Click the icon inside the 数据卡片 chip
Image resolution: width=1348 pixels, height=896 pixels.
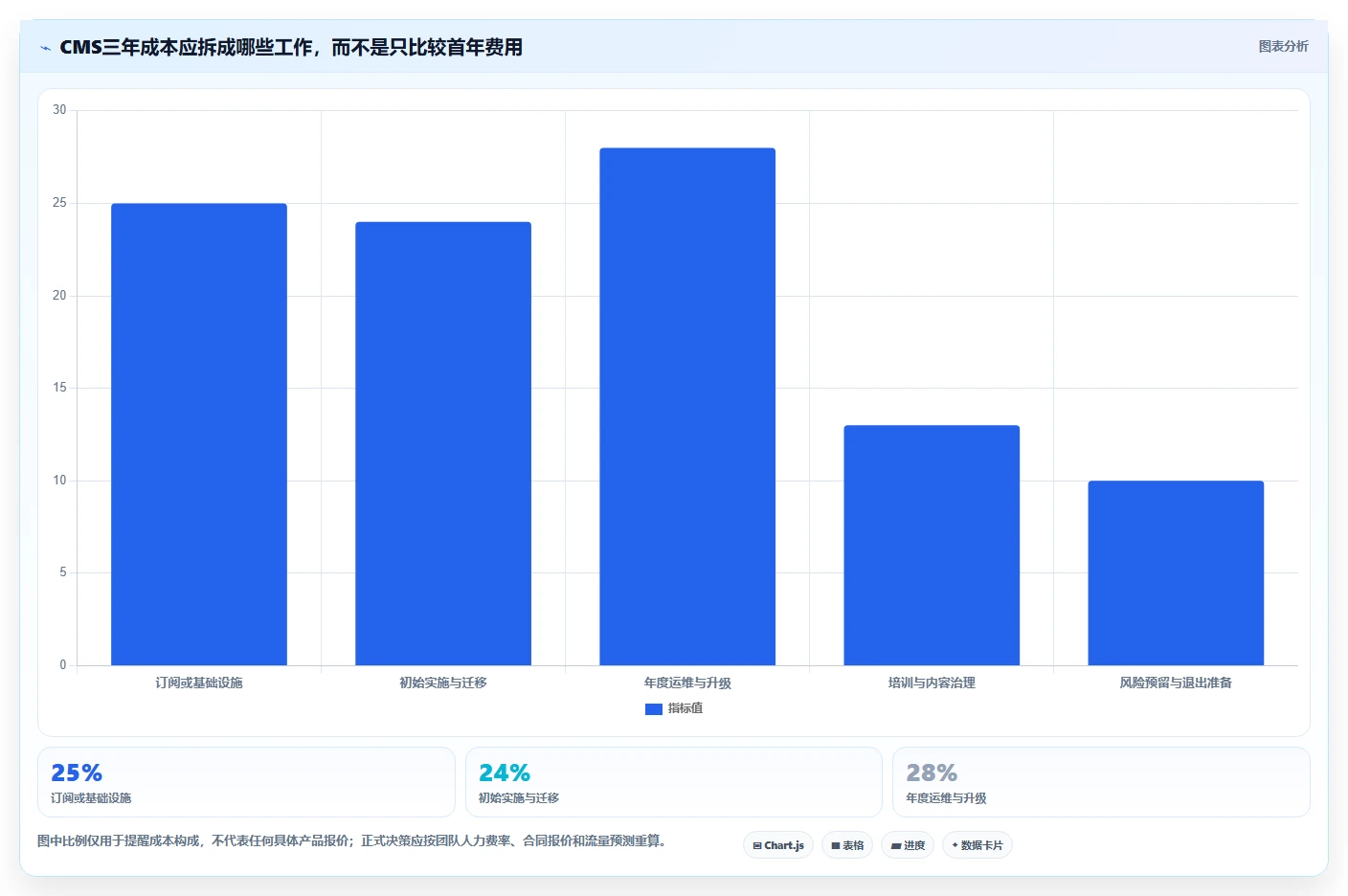(x=955, y=845)
